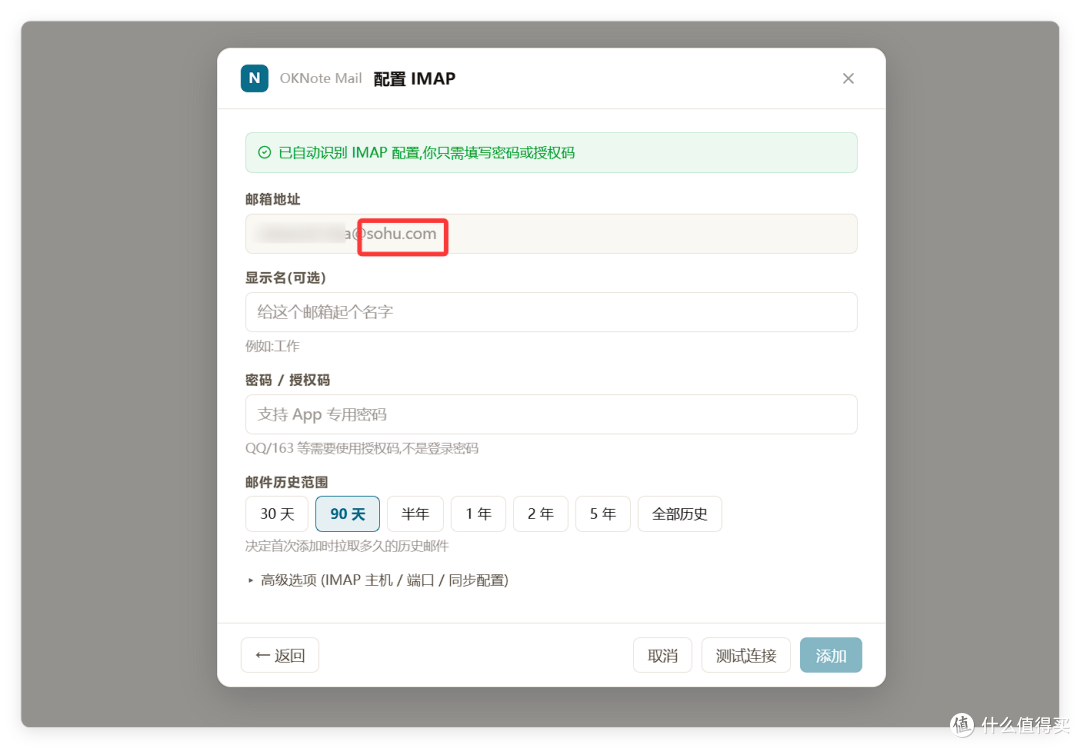This screenshot has height=748, width=1080.
Task: Click the 添加 add button
Action: (831, 655)
